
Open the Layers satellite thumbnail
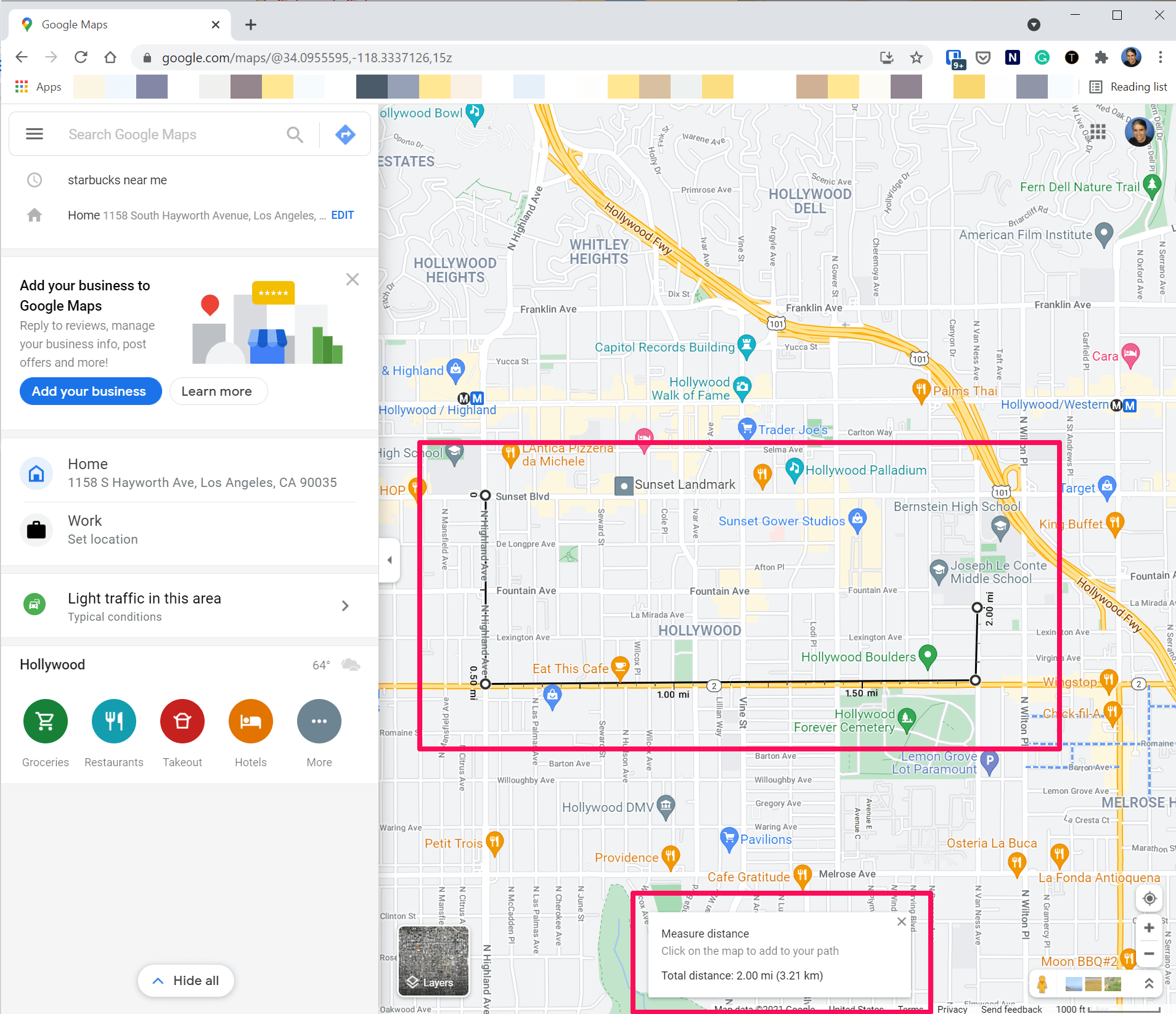(x=433, y=960)
